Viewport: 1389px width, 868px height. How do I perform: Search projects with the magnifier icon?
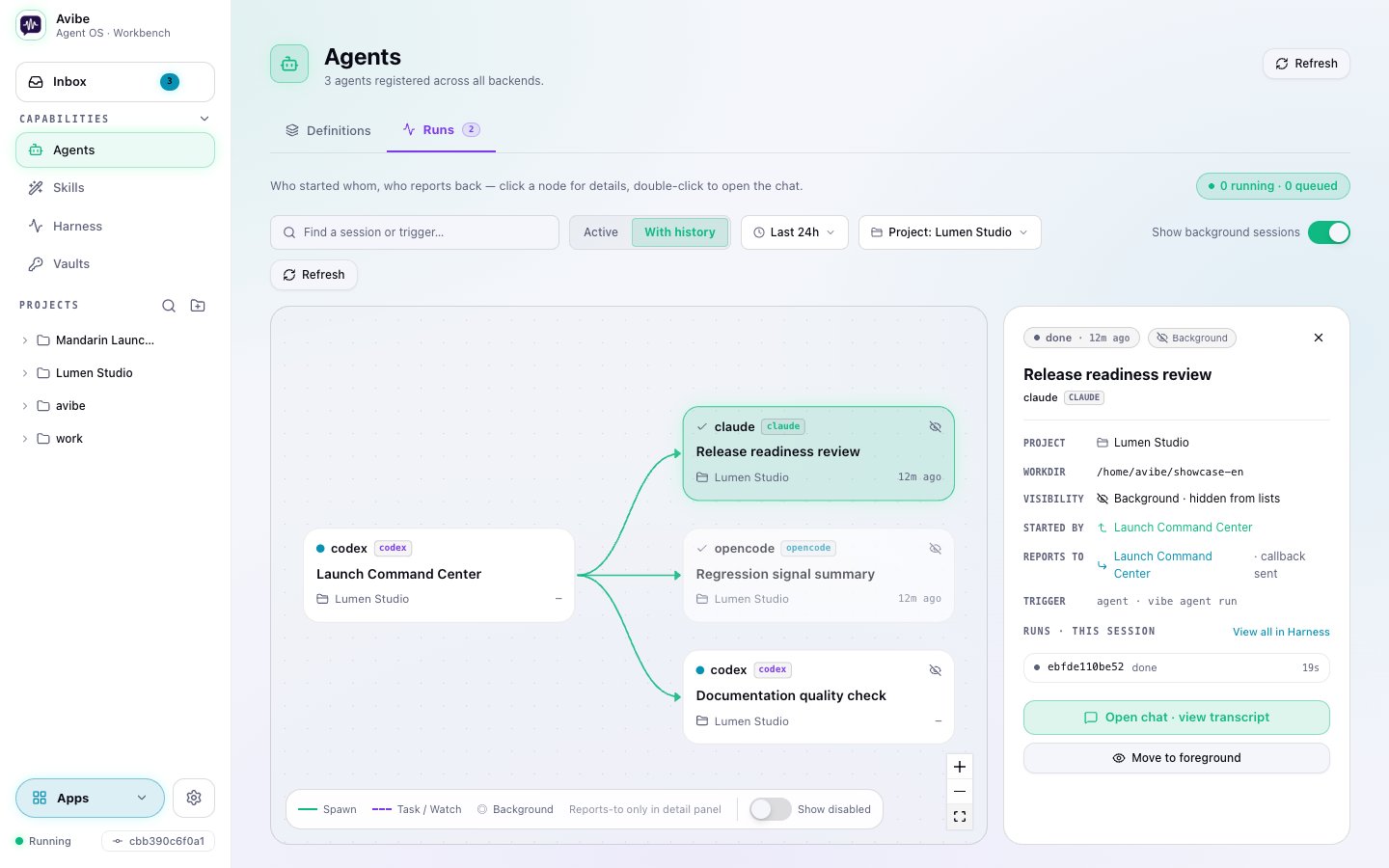[169, 306]
